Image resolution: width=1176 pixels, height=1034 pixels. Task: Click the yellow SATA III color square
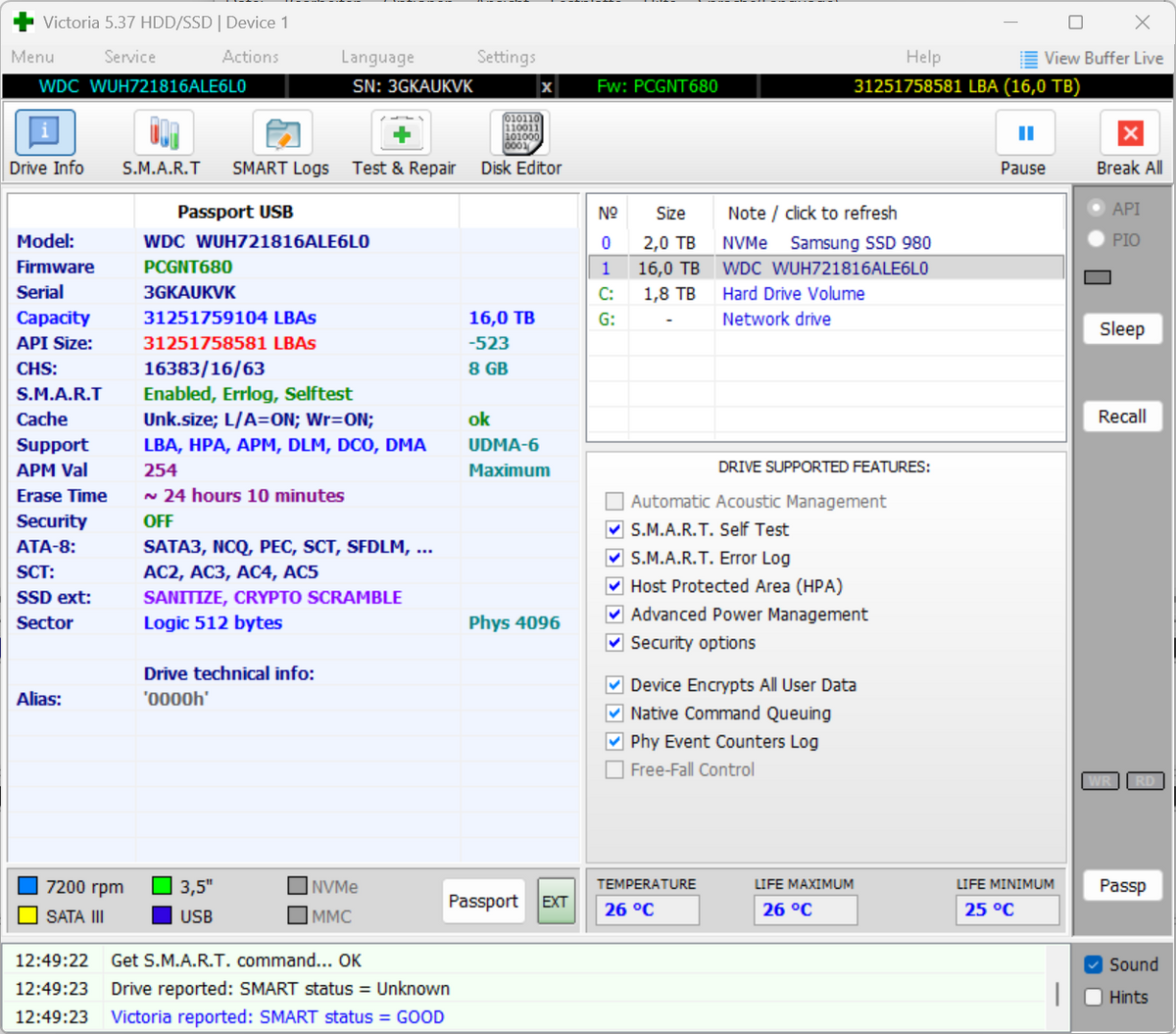tap(27, 915)
